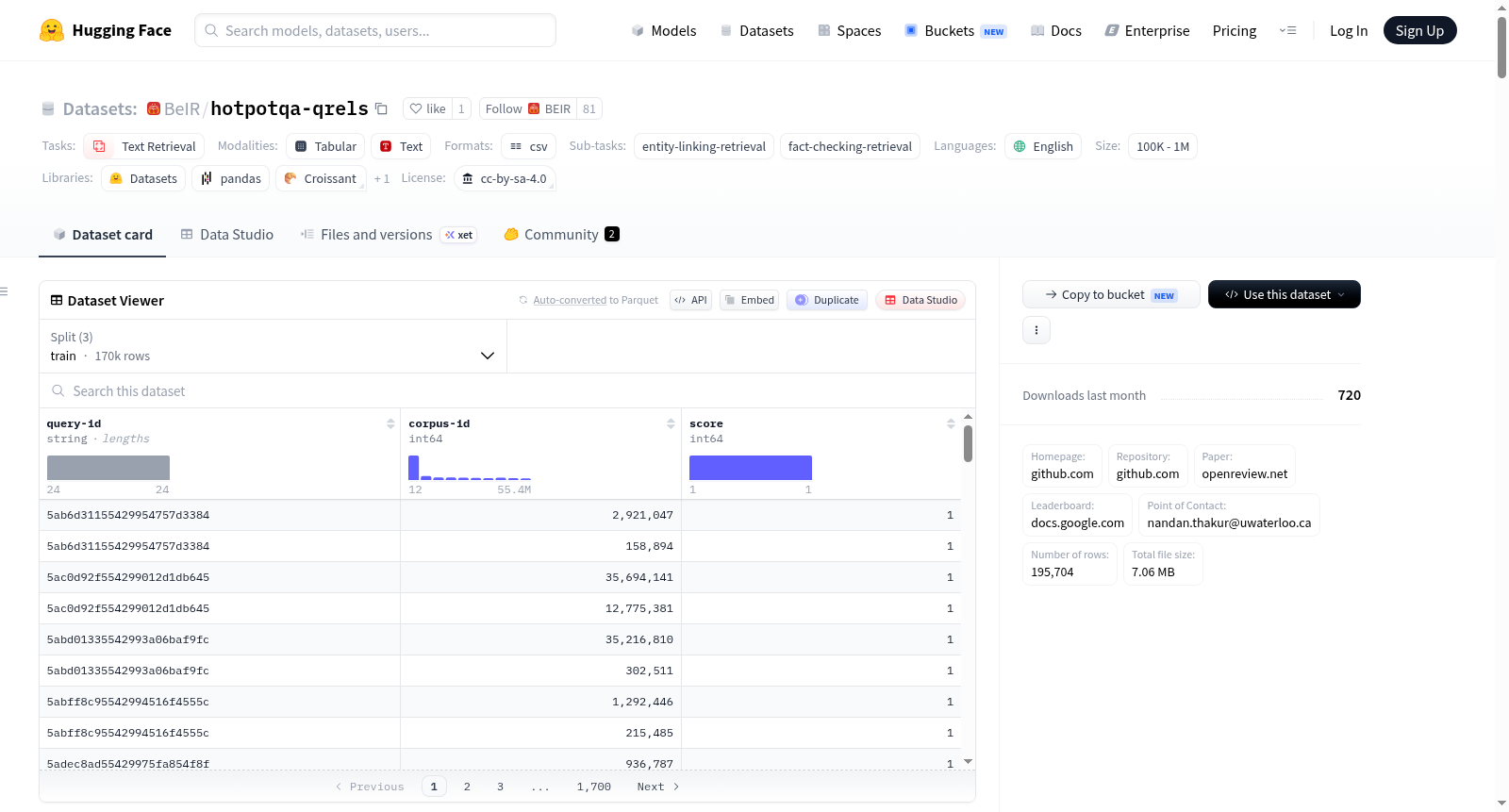
Task: Expand the Split train dropdown
Action: pyautogui.click(x=273, y=346)
